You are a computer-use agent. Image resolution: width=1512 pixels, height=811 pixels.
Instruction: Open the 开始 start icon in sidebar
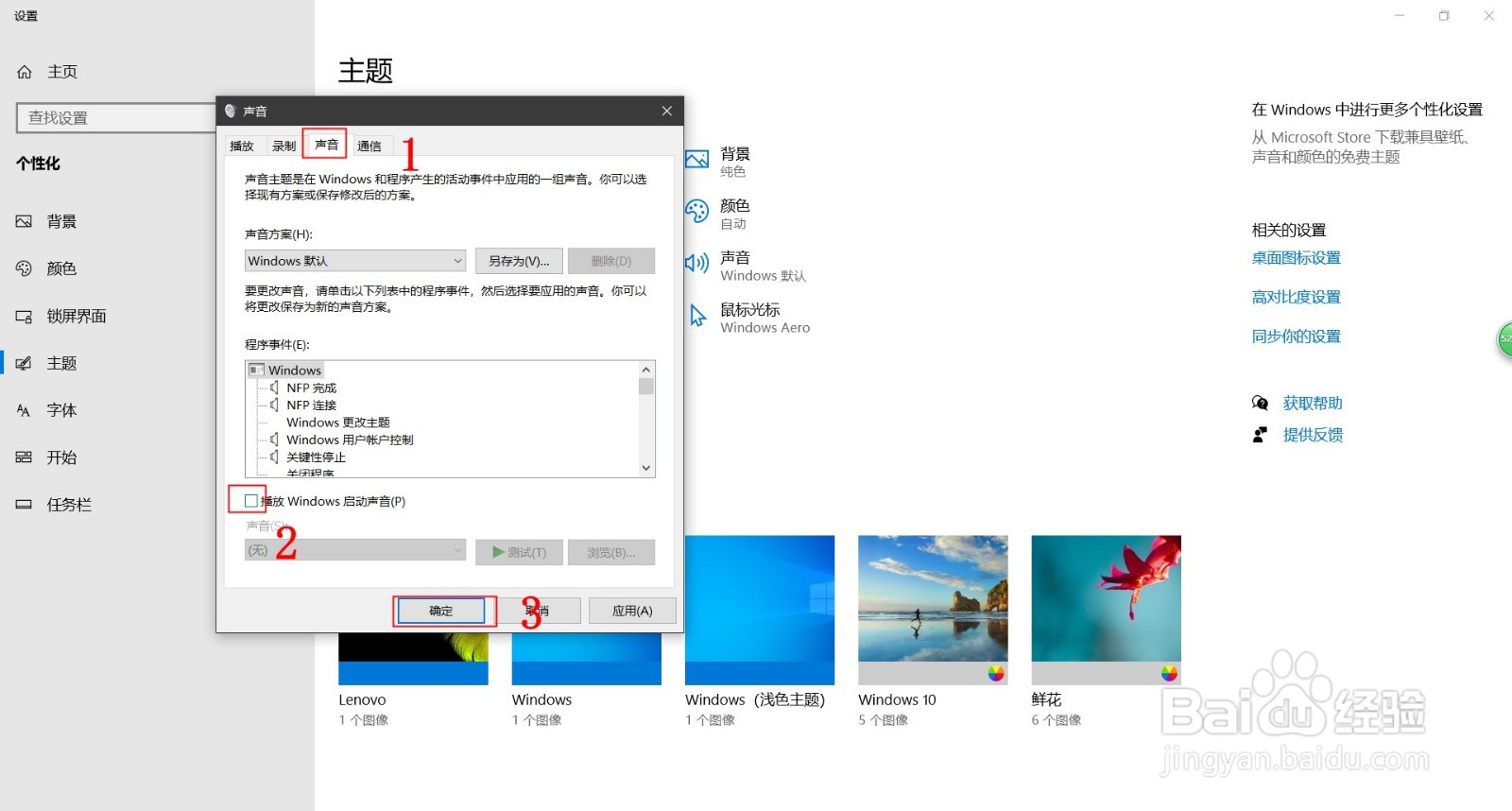point(24,457)
